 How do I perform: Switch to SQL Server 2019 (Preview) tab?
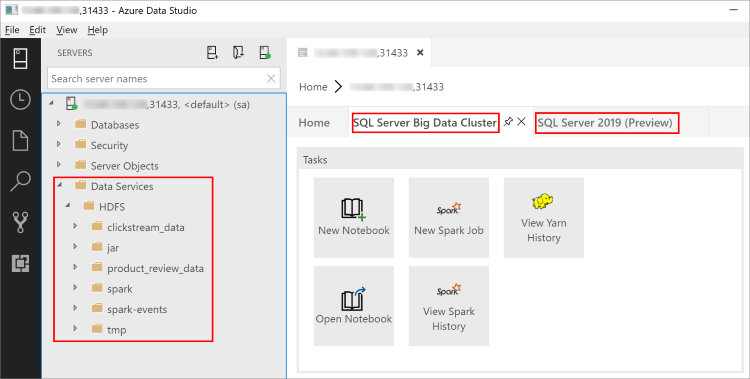click(605, 123)
